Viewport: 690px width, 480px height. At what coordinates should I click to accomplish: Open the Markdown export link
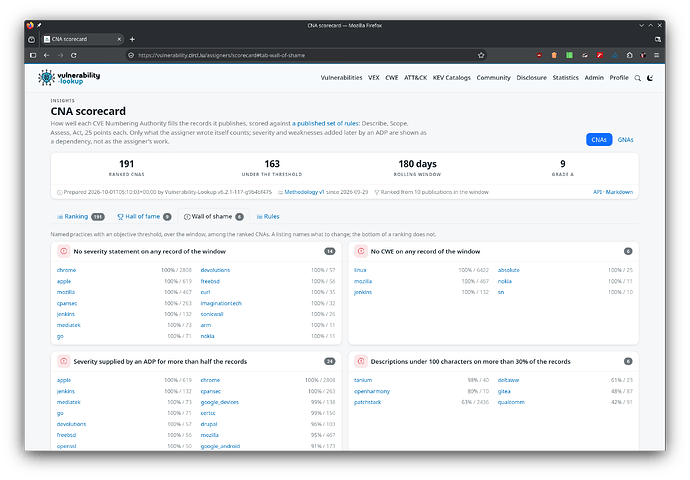[x=619, y=192]
